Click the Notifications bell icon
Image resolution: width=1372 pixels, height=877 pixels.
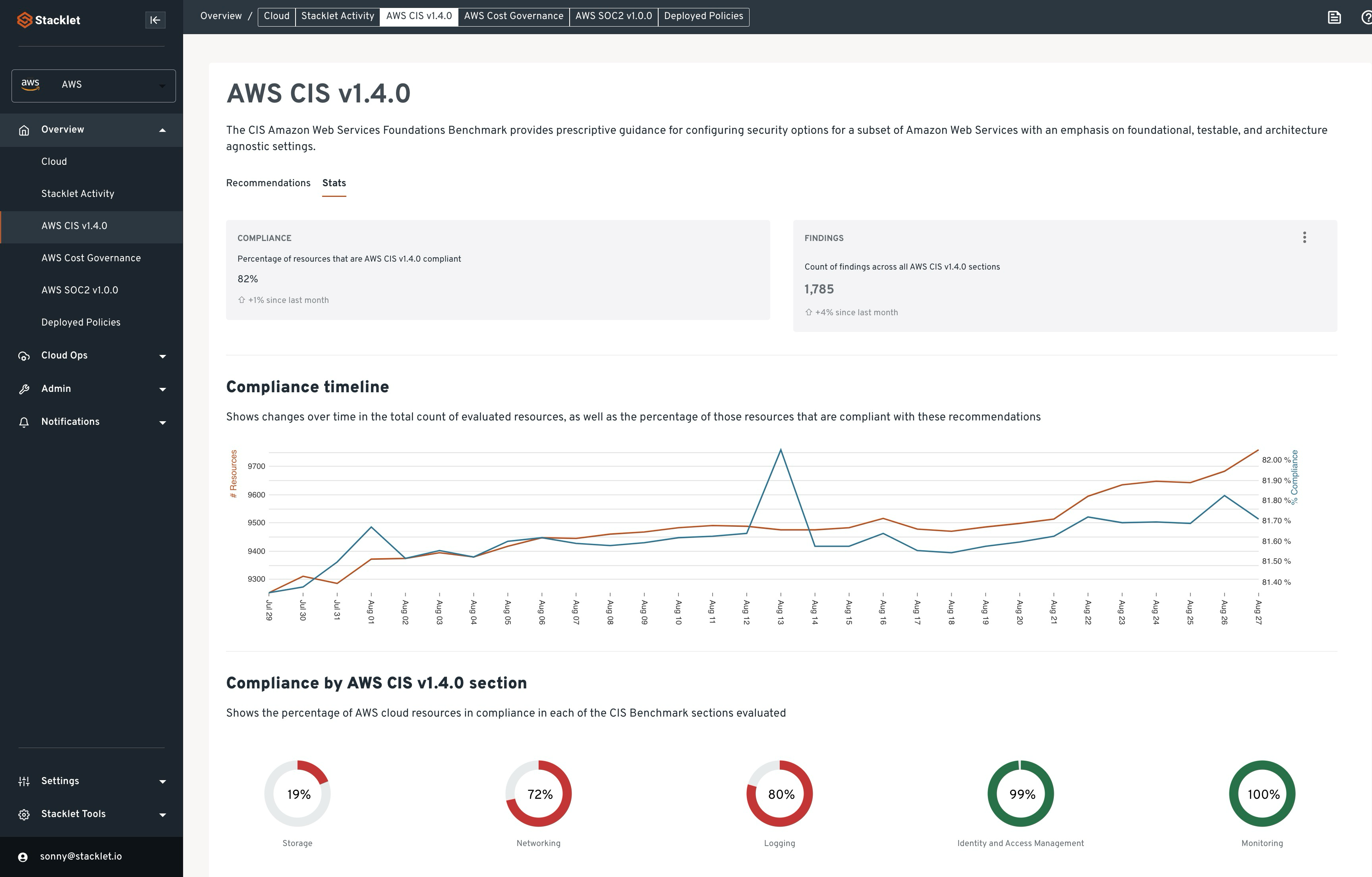pos(24,422)
